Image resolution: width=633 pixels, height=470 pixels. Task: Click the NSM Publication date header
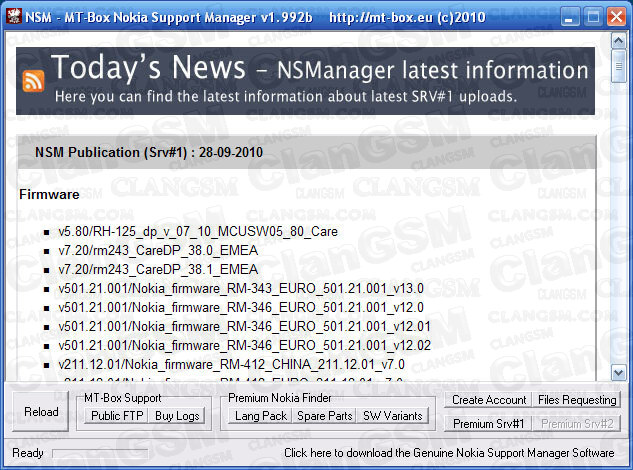pyautogui.click(x=149, y=153)
